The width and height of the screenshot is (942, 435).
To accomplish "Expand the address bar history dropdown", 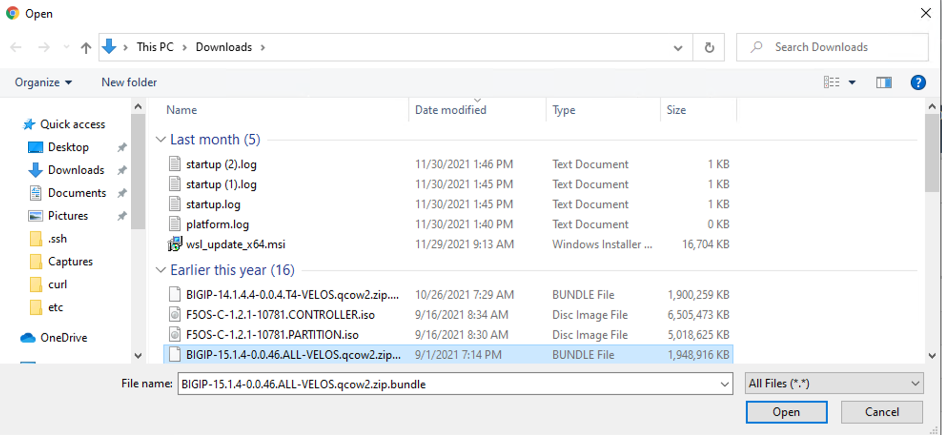I will tap(678, 47).
